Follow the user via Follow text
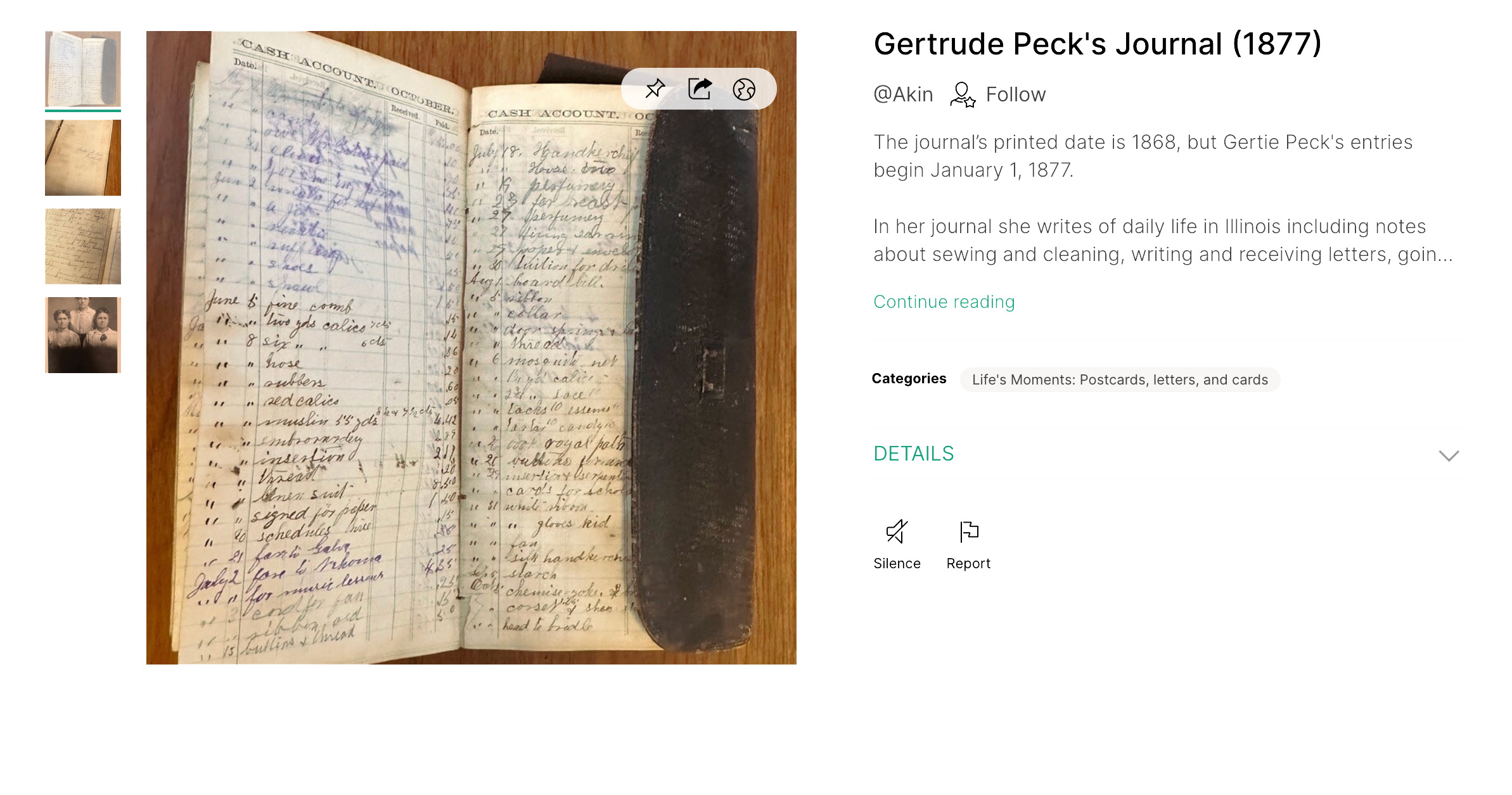The height and width of the screenshot is (795, 1512). click(1015, 94)
